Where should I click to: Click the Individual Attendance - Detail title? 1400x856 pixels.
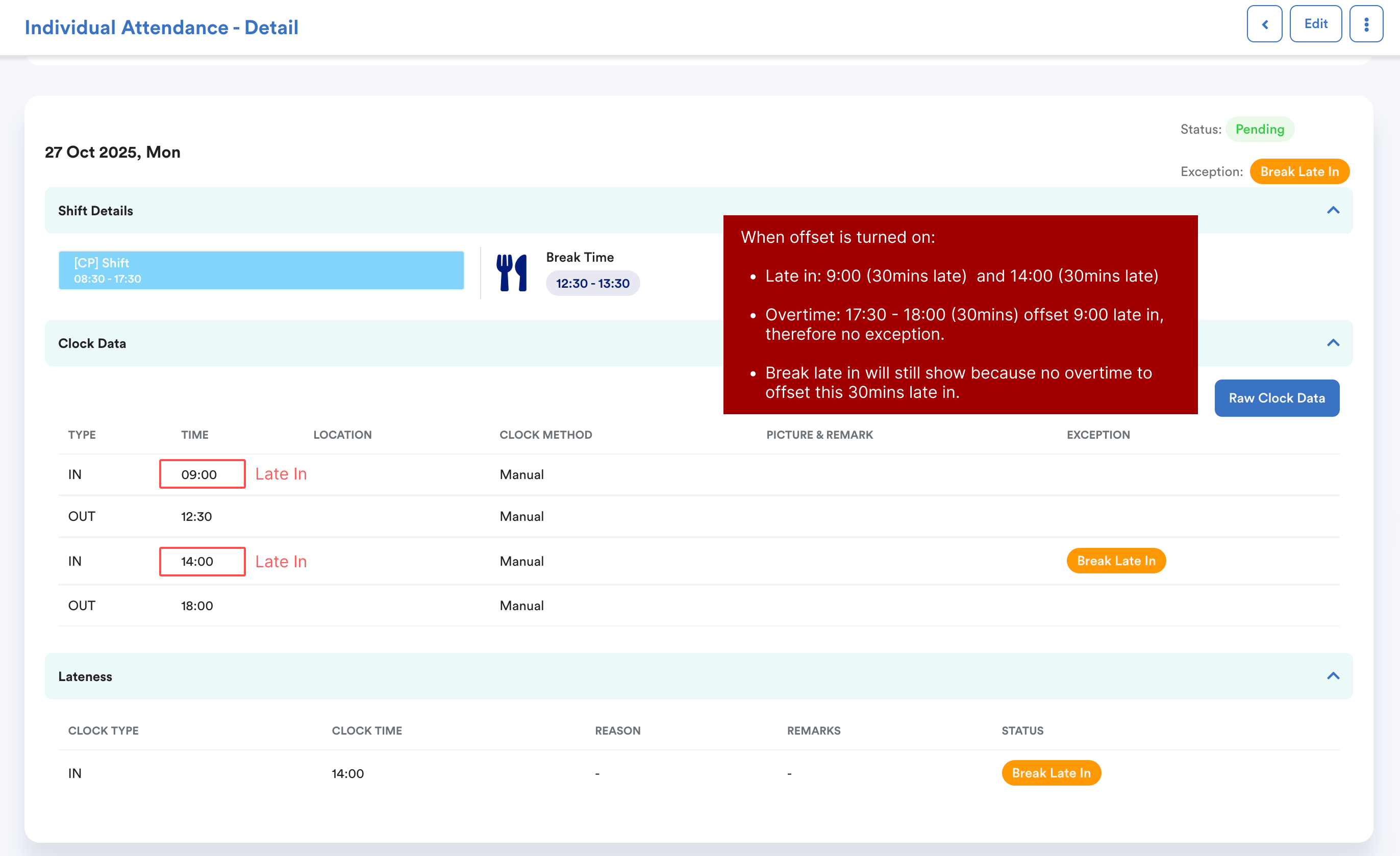[x=161, y=27]
